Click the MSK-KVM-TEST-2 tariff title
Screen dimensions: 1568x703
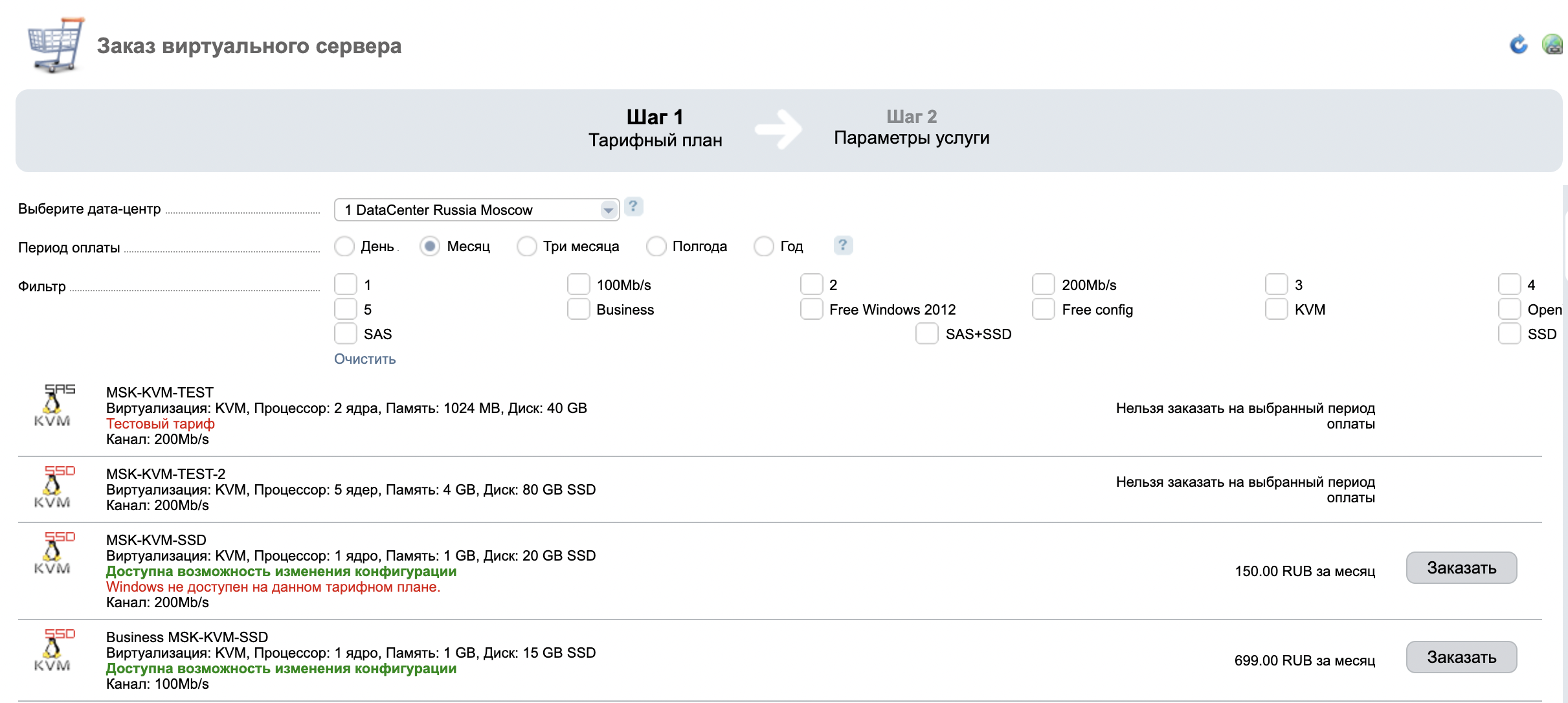coord(166,474)
